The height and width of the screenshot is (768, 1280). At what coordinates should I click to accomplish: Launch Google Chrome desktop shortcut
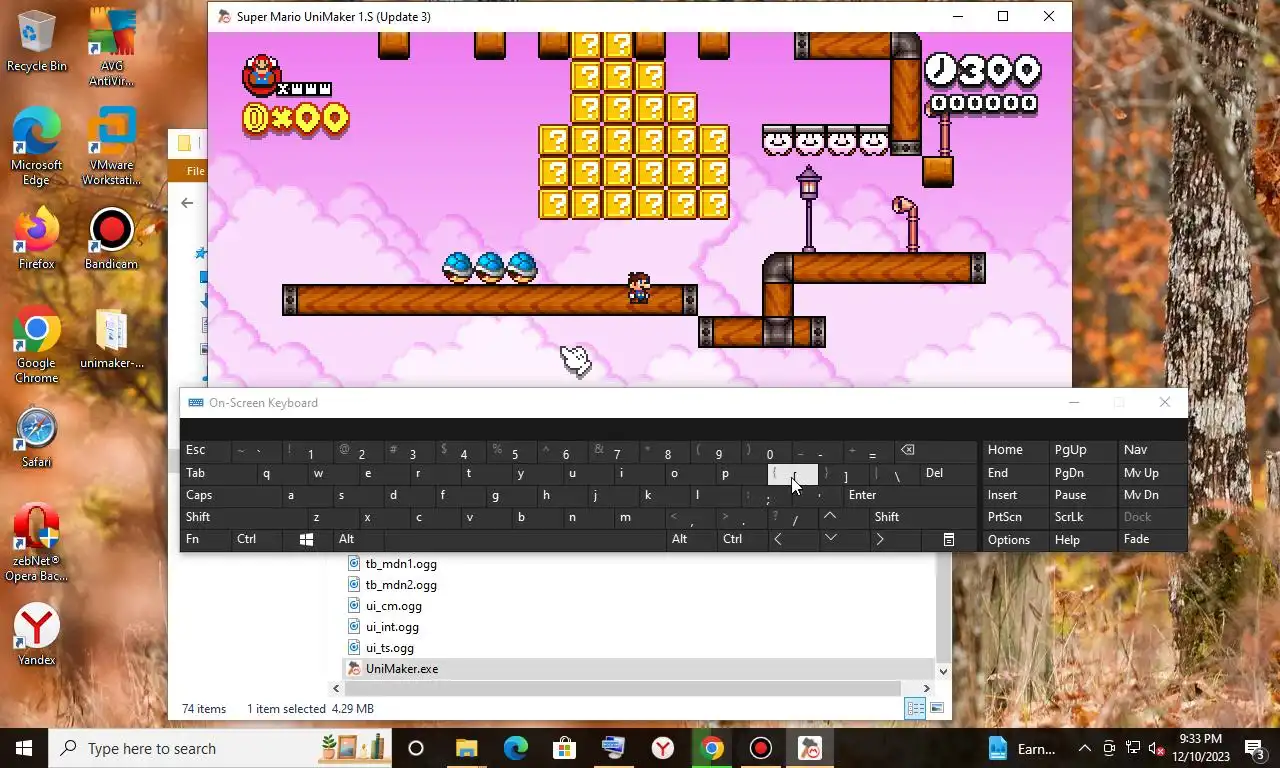coord(36,345)
